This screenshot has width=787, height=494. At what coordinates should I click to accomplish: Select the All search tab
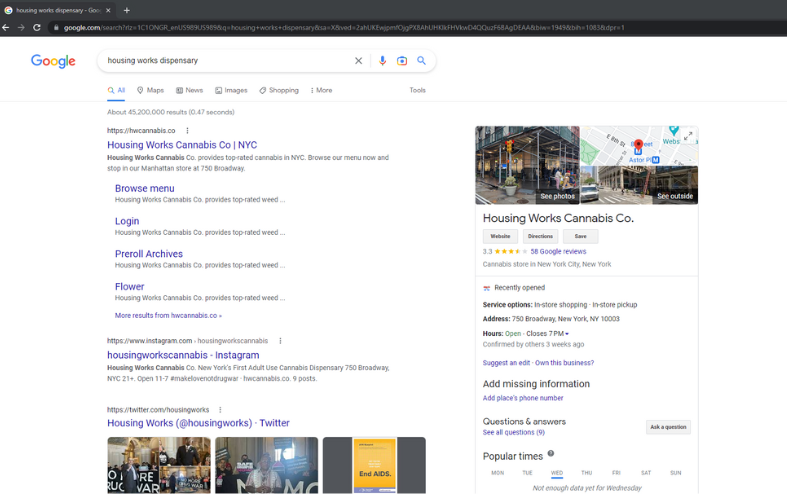point(116,90)
